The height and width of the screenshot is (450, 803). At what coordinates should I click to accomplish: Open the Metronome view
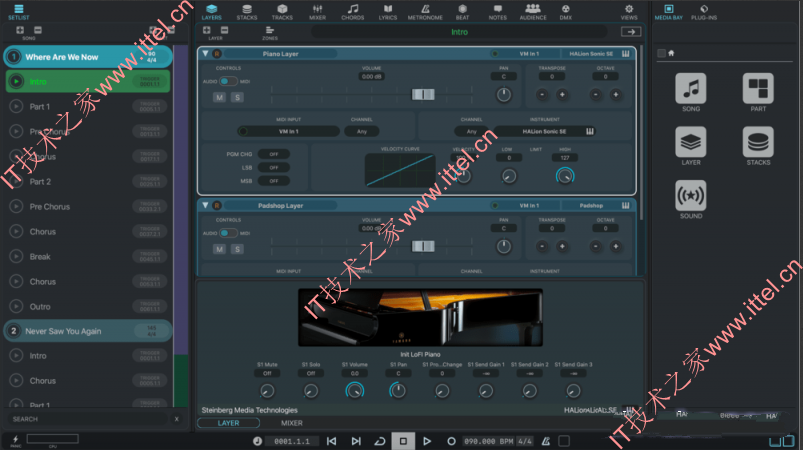pos(425,12)
